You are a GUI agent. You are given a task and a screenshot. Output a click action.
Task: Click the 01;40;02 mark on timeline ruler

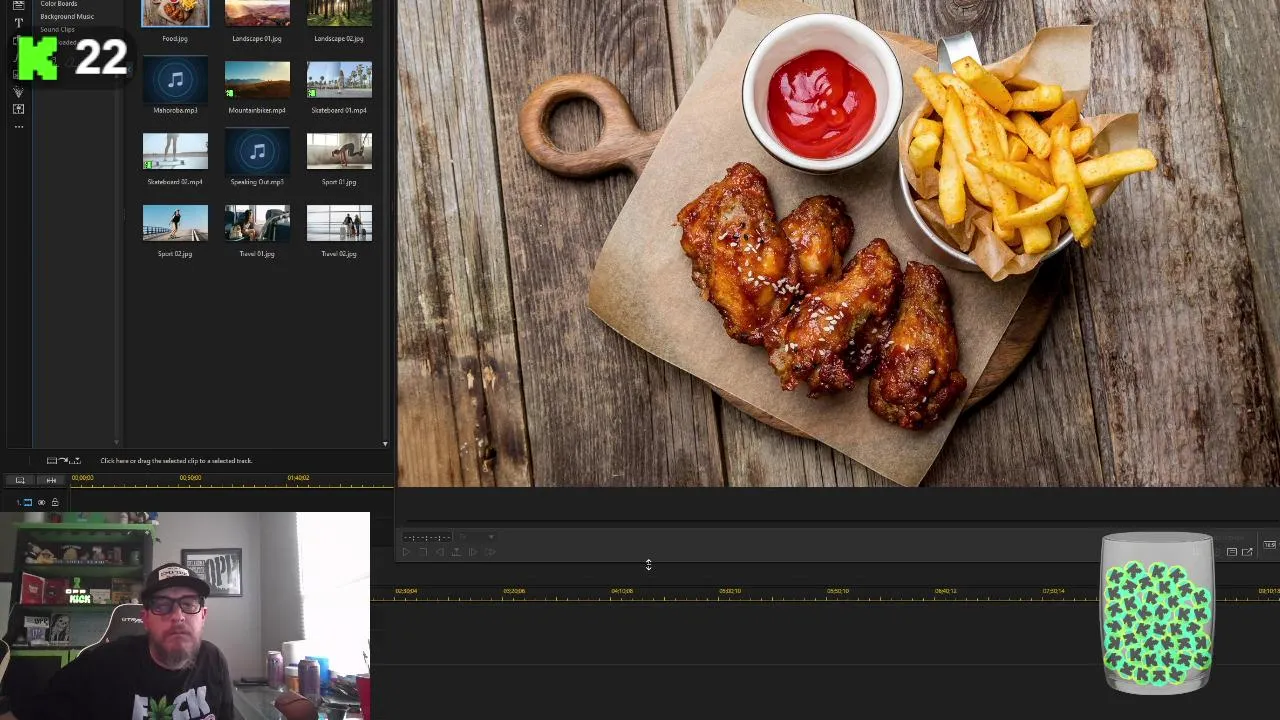[298, 478]
